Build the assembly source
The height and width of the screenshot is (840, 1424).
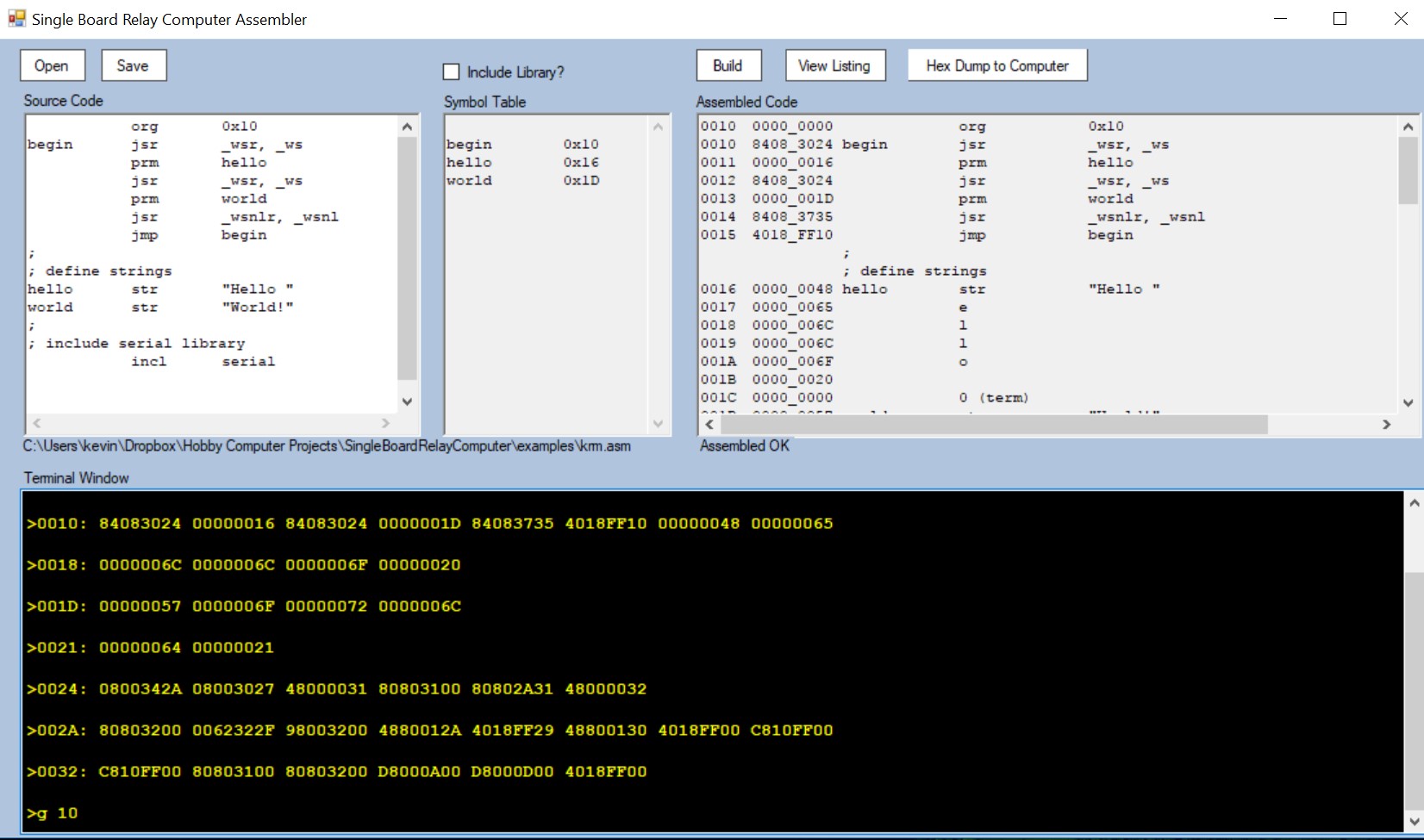(x=728, y=65)
